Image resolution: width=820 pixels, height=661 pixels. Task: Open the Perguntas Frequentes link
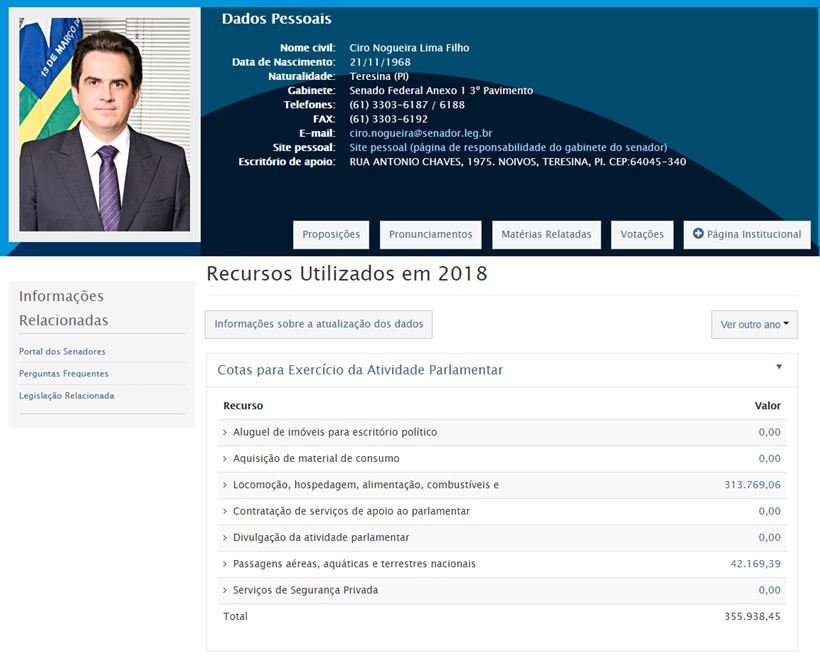pyautogui.click(x=64, y=373)
